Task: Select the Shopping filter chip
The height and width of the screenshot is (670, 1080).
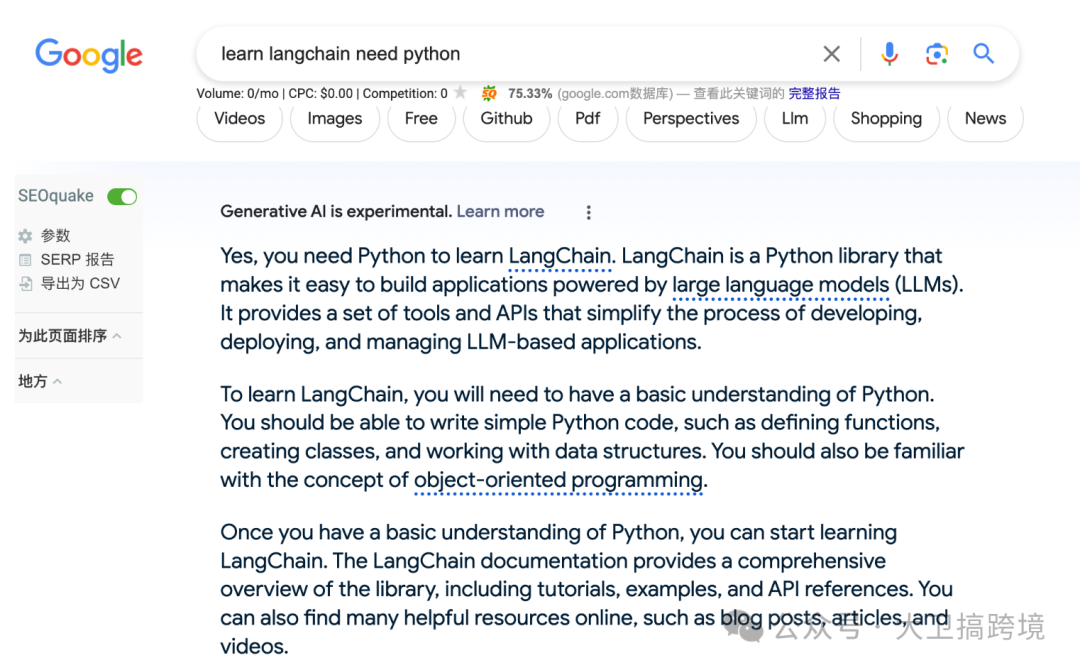Action: [x=886, y=119]
